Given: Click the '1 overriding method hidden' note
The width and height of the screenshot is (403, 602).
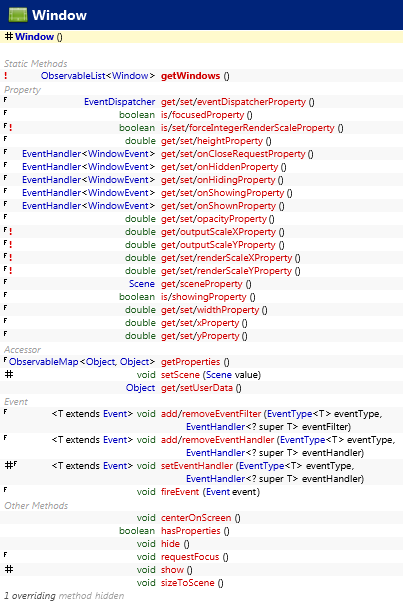Looking at the screenshot, I should (x=64, y=596).
